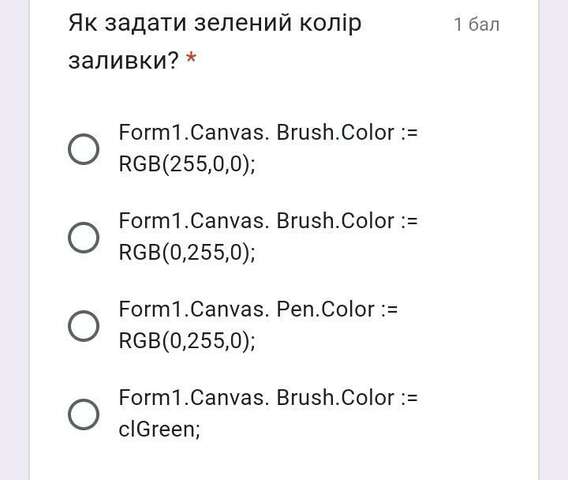Choose the radio button for Brush.Color RGB(0,255,0)
The image size is (568, 480).
[x=84, y=237]
